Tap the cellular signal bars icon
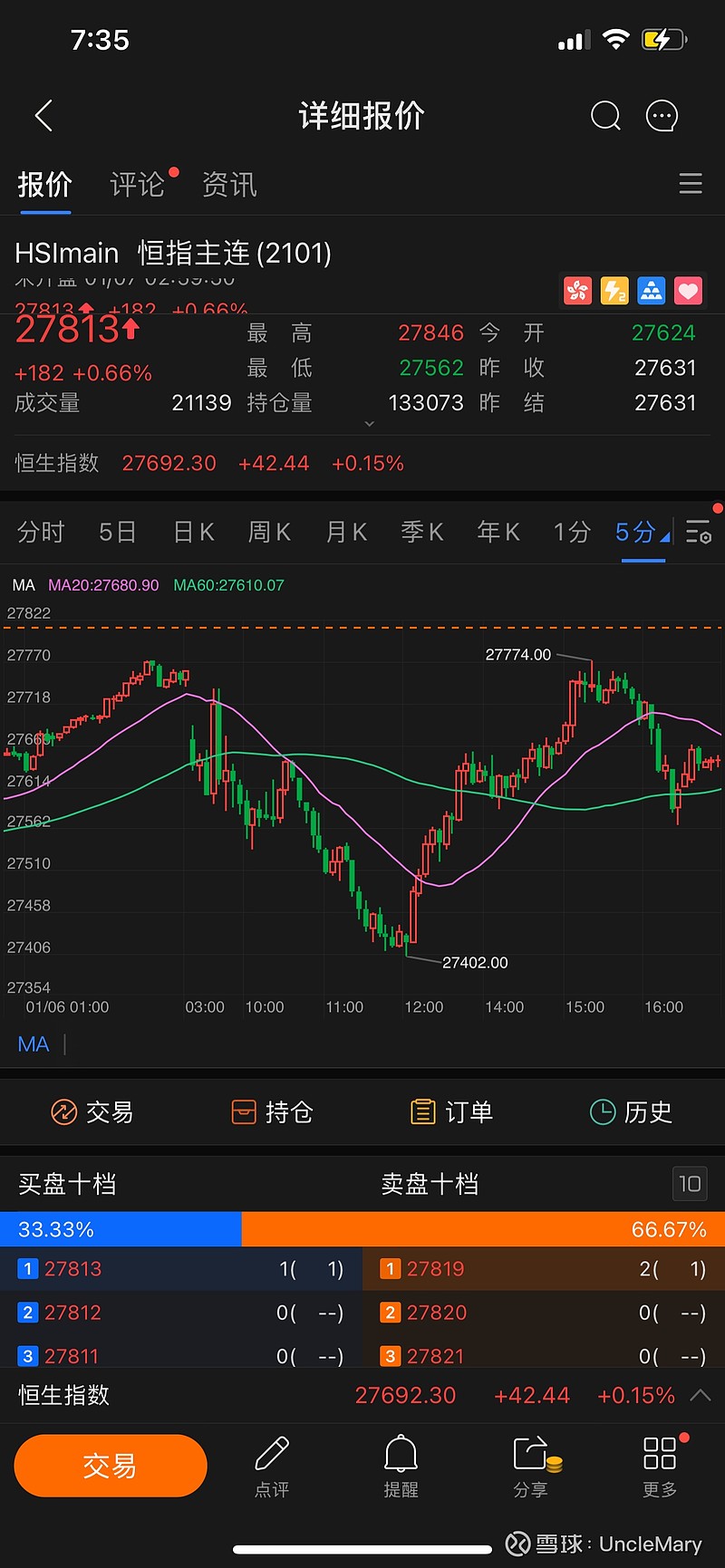725x1568 pixels. [x=574, y=41]
